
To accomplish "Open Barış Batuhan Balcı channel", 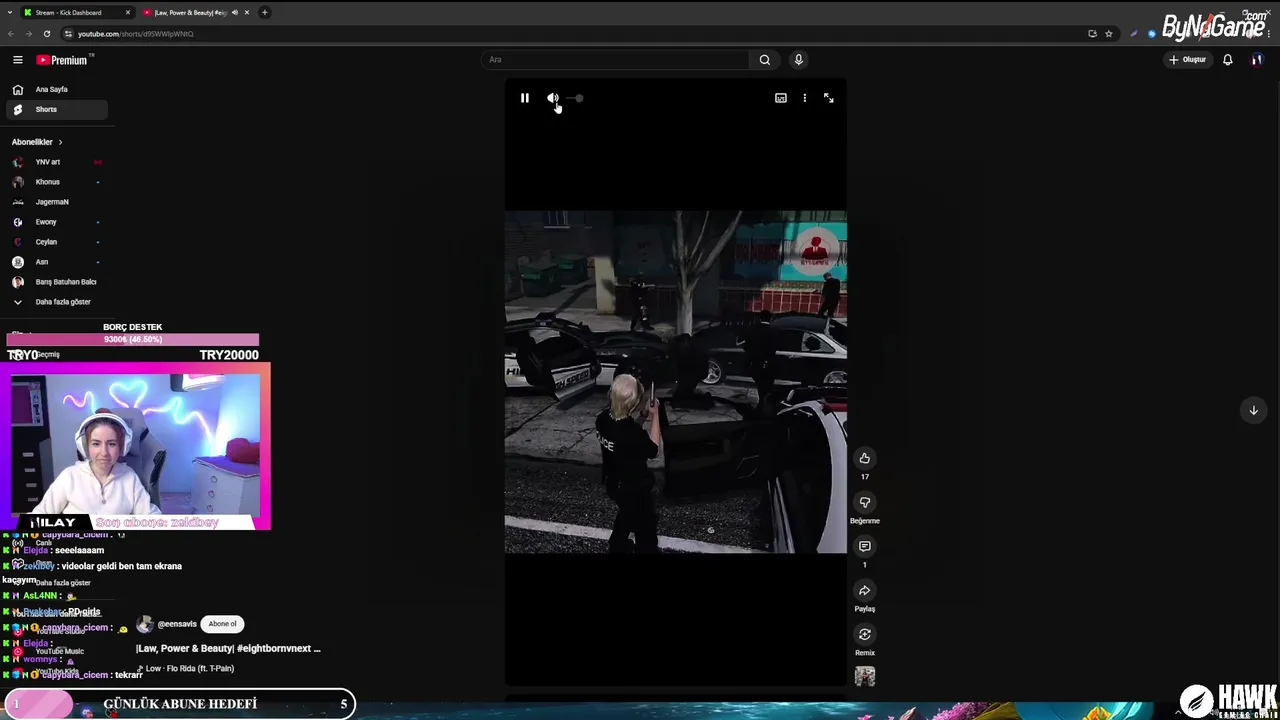I will [58, 282].
